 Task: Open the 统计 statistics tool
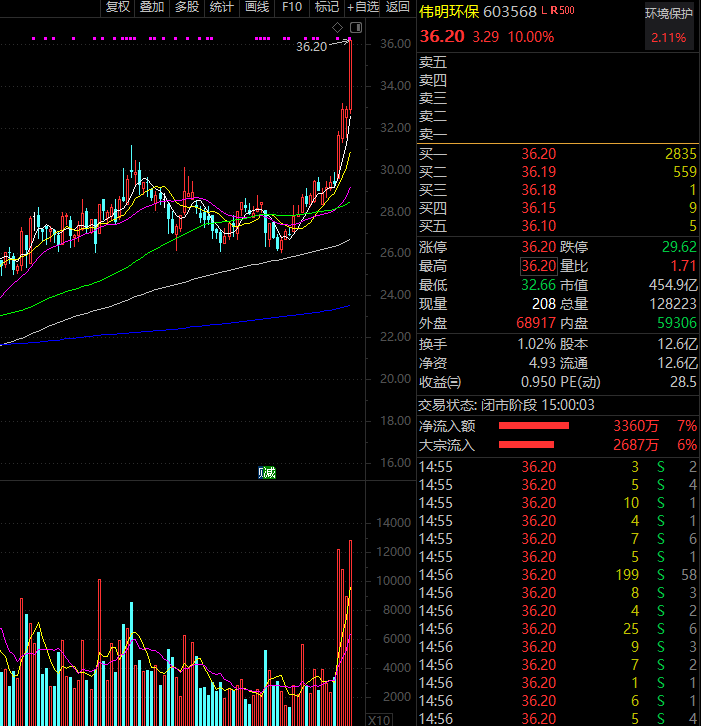point(222,7)
